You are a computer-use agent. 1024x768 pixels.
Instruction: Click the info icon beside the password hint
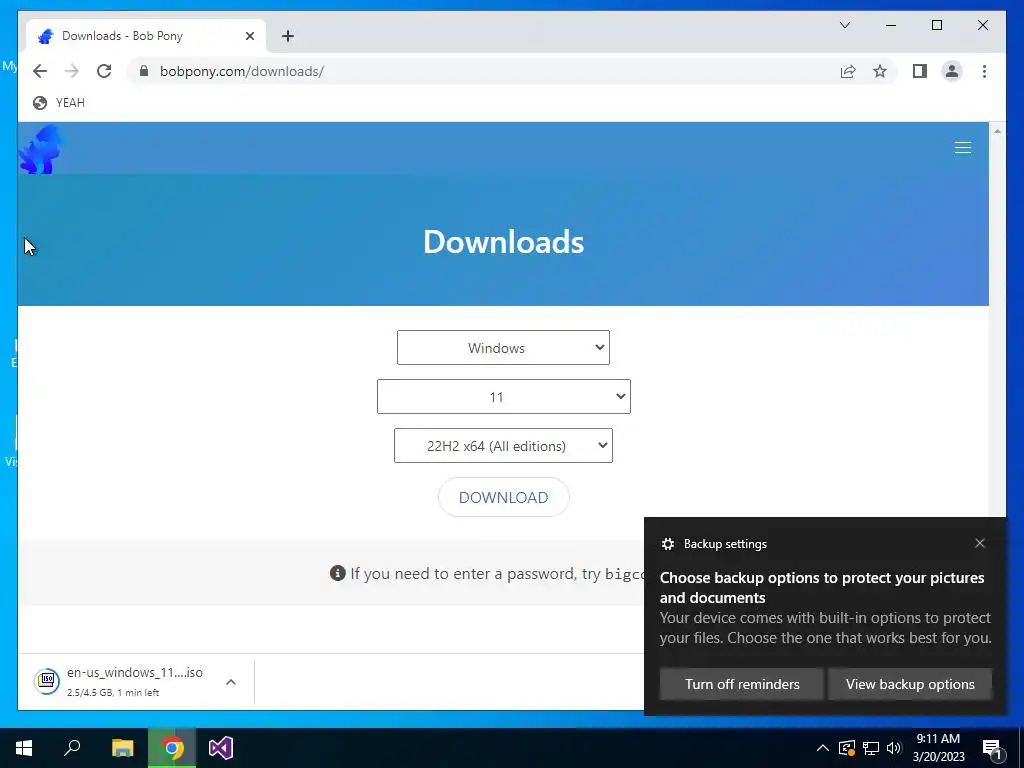coord(338,573)
